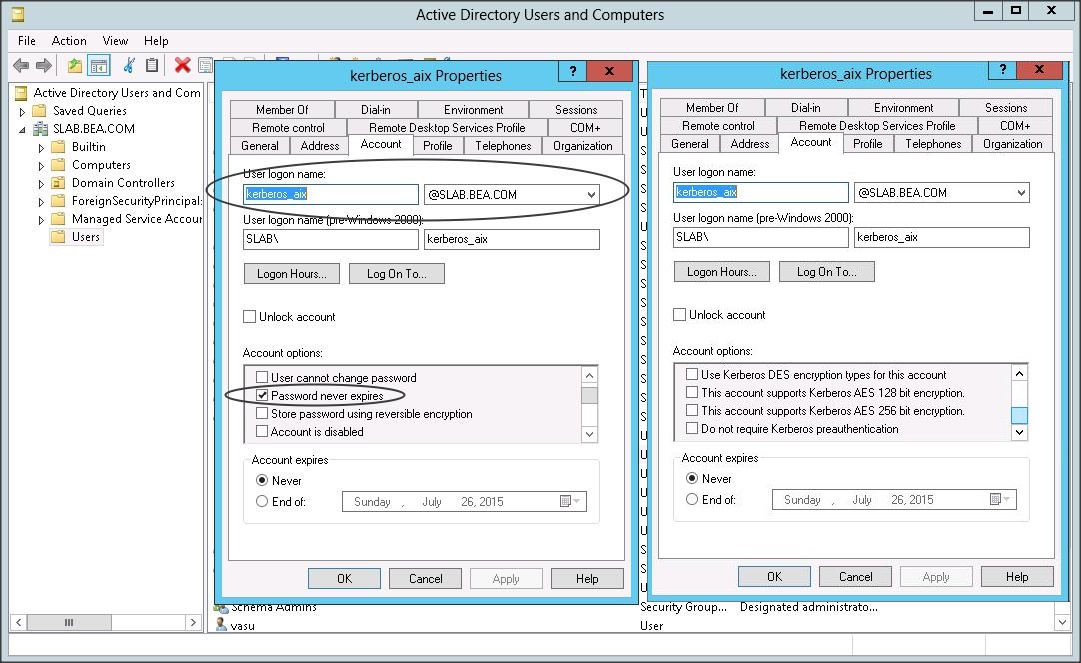Enable Kerberos AES 256 bit encryption support
This screenshot has height=663, width=1081.
click(692, 410)
